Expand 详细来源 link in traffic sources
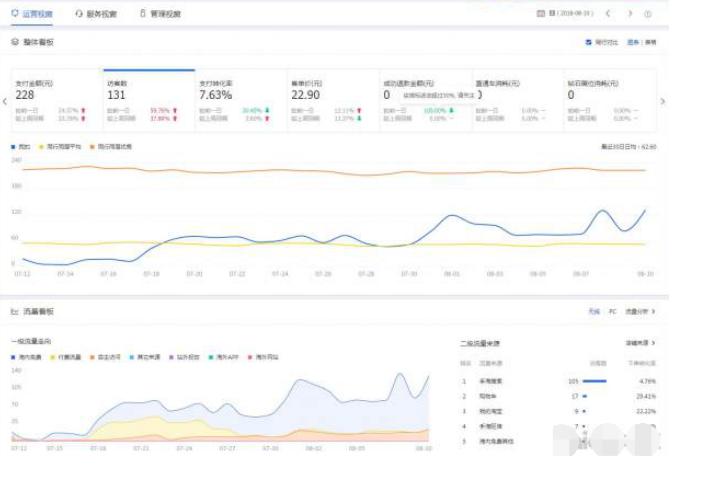This screenshot has height=479, width=705. coord(640,342)
